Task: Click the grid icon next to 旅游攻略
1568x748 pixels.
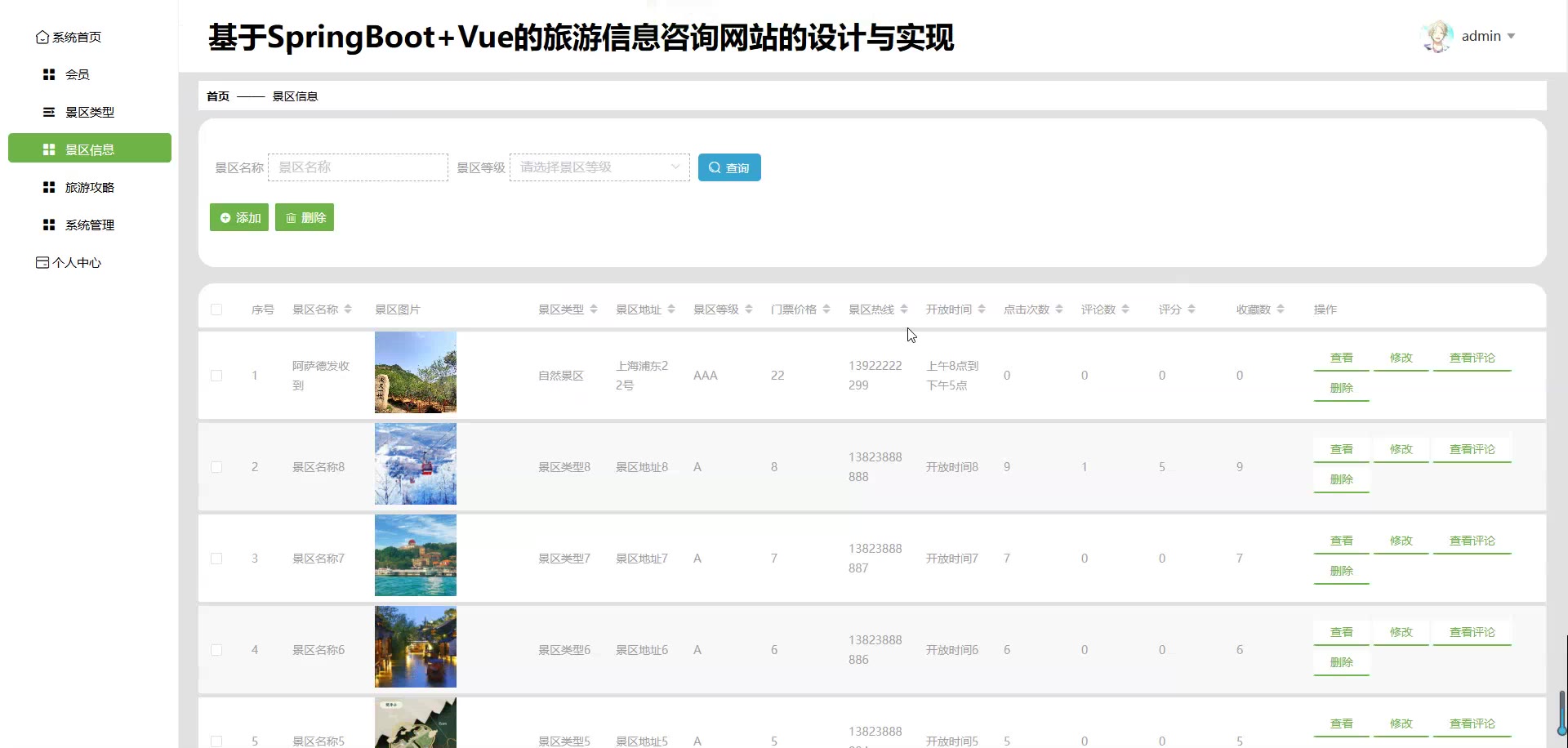Action: 49,187
